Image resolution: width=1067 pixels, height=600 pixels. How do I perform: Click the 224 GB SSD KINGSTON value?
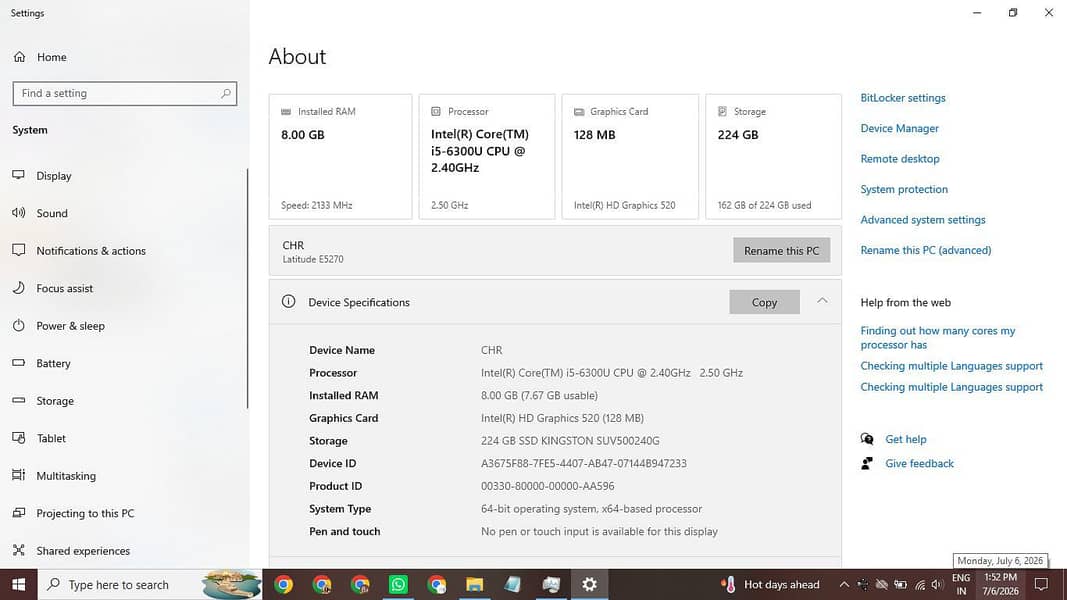570,441
